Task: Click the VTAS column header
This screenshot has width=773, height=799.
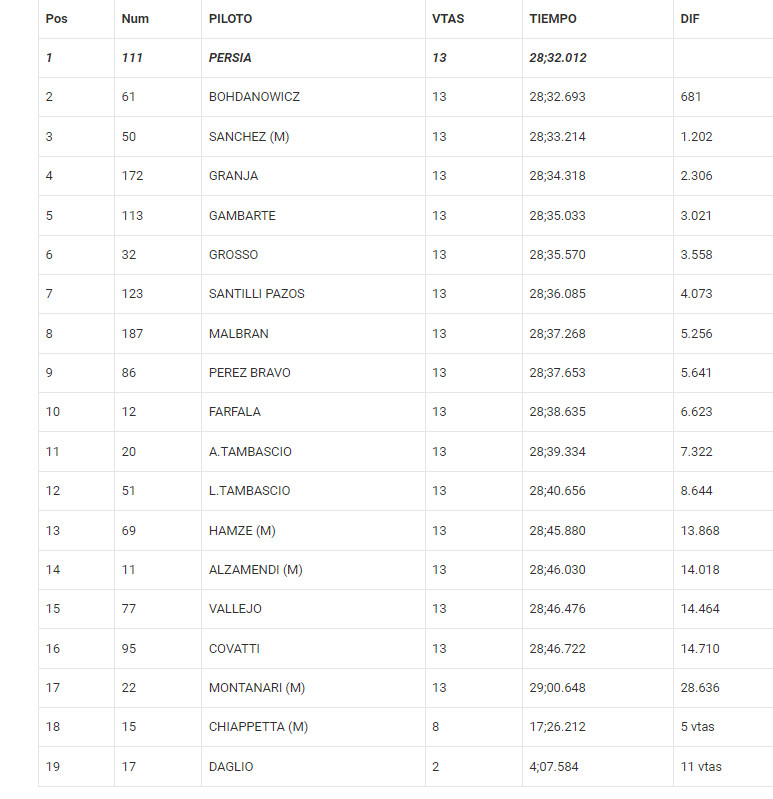Action: 448,19
